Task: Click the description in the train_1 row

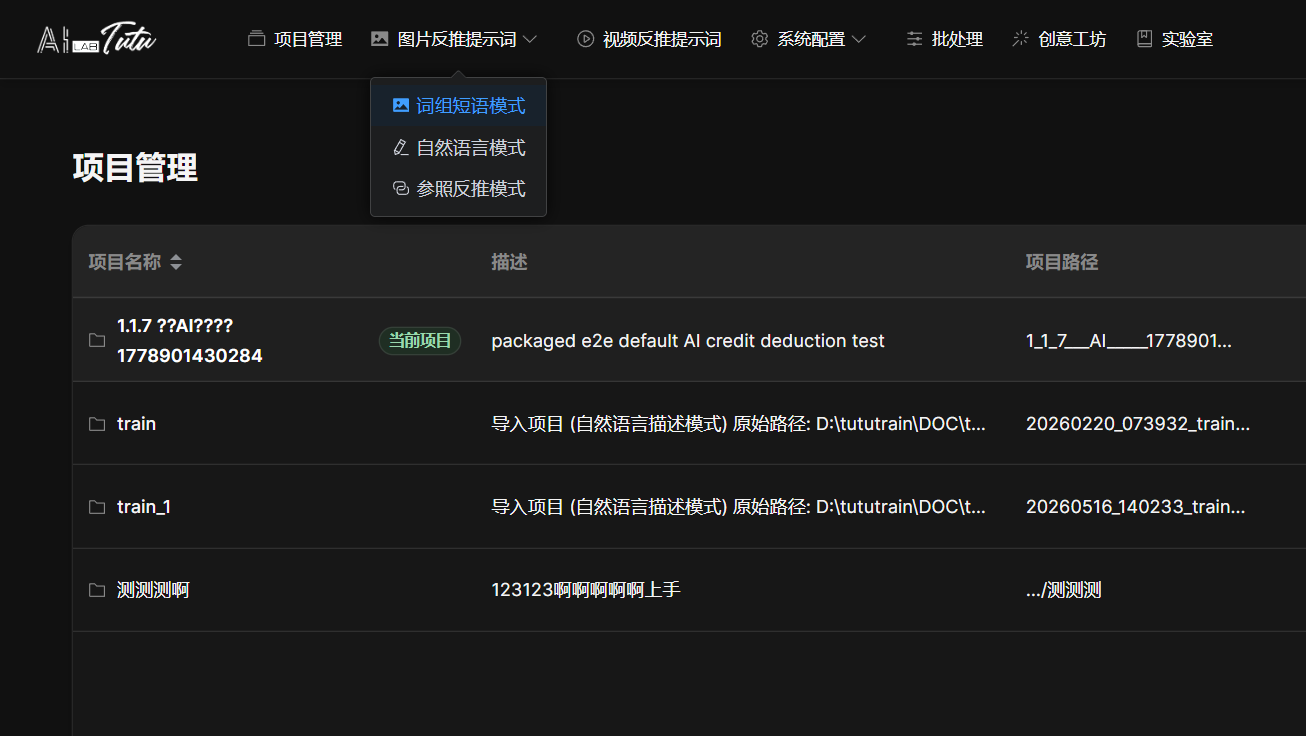Action: point(739,507)
